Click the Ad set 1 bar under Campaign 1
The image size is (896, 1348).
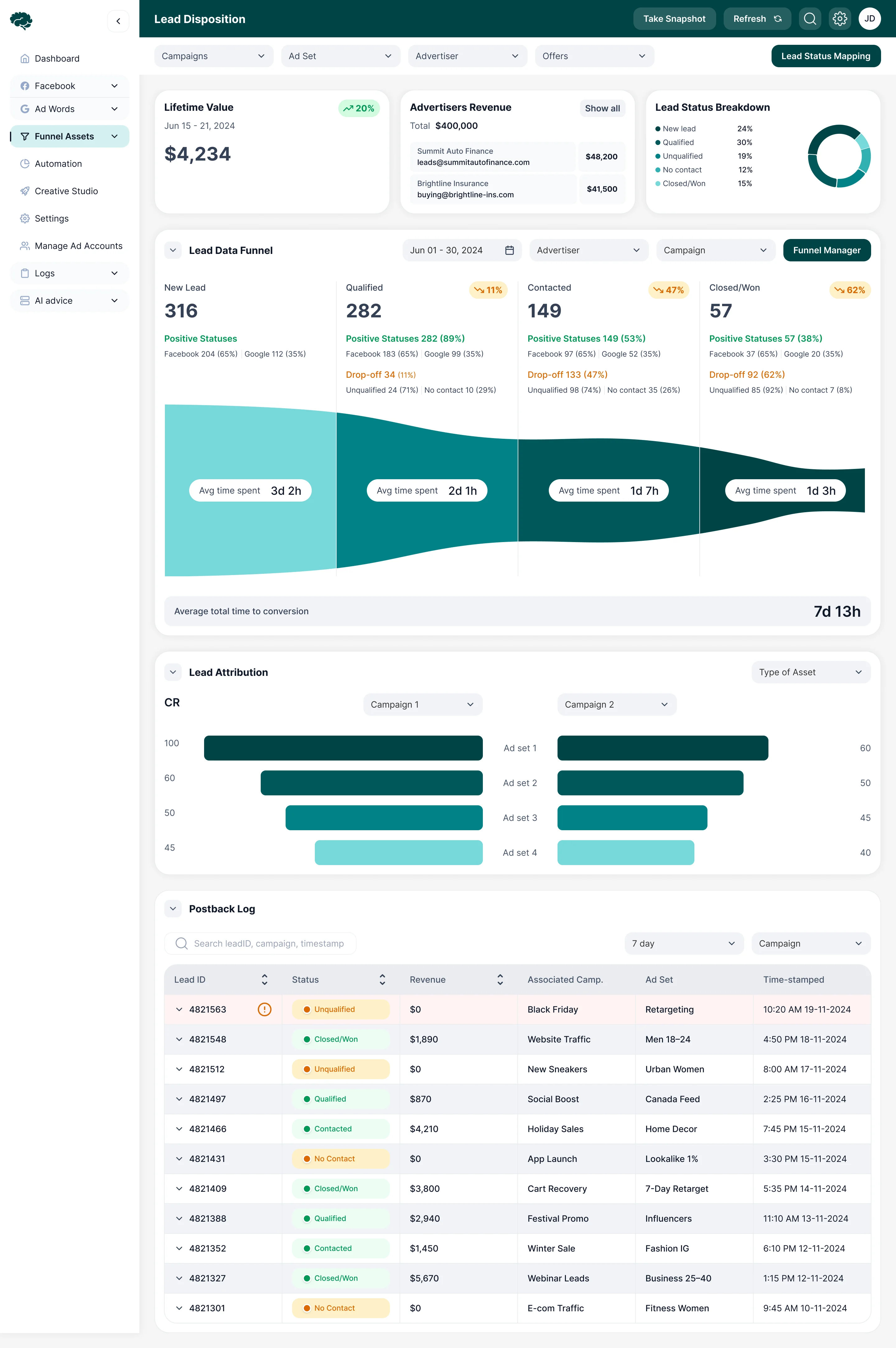click(343, 748)
